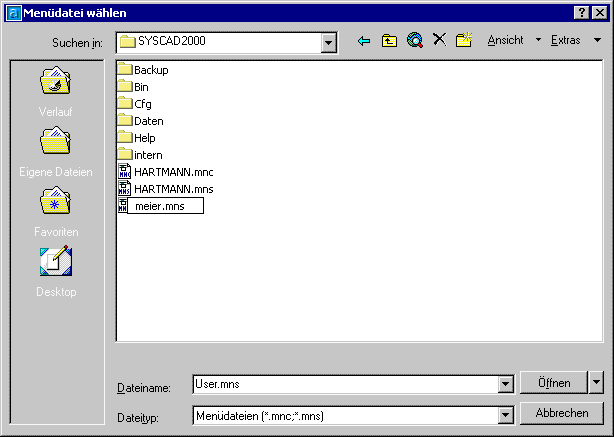Screen dimensions: 614x437
Task: Open Eigene Dateien in the sidebar
Action: pyautogui.click(x=55, y=152)
